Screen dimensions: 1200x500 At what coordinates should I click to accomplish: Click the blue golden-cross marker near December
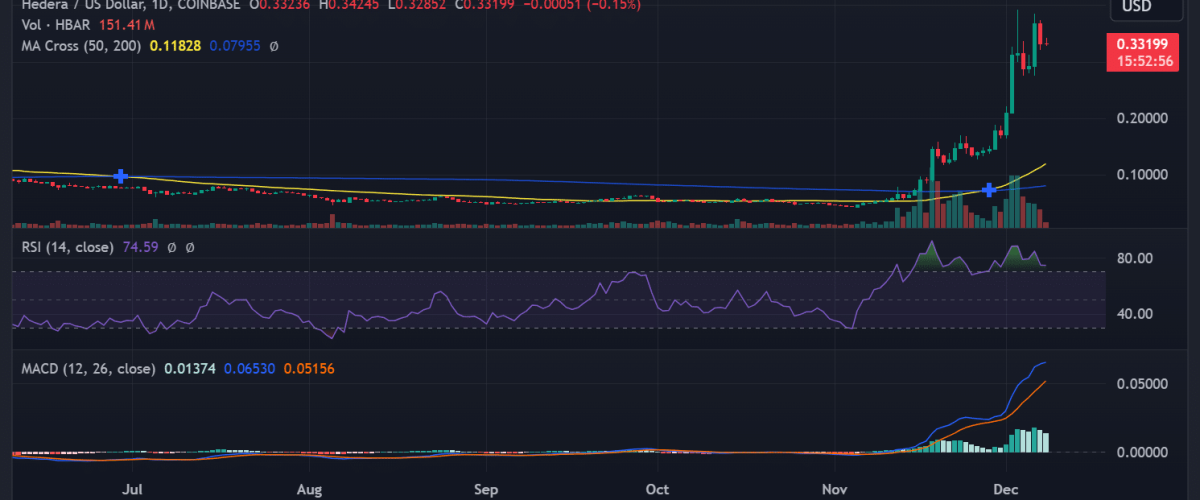pyautogui.click(x=989, y=190)
